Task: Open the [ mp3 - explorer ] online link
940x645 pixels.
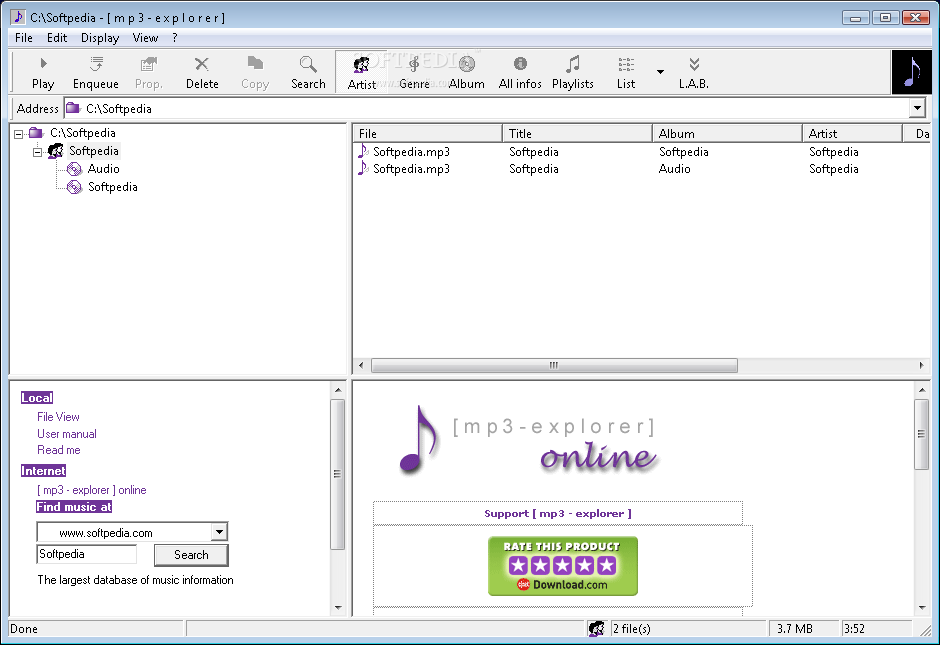Action: [x=92, y=490]
